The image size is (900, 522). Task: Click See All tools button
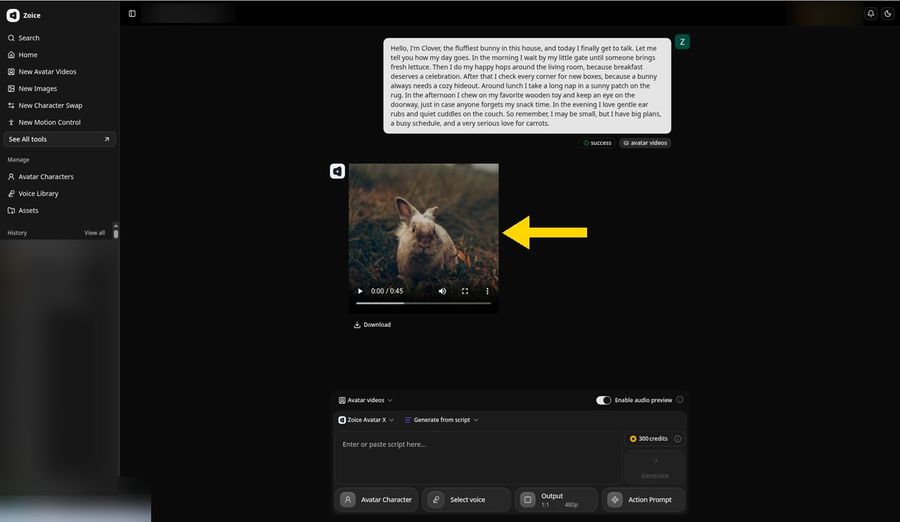59,139
